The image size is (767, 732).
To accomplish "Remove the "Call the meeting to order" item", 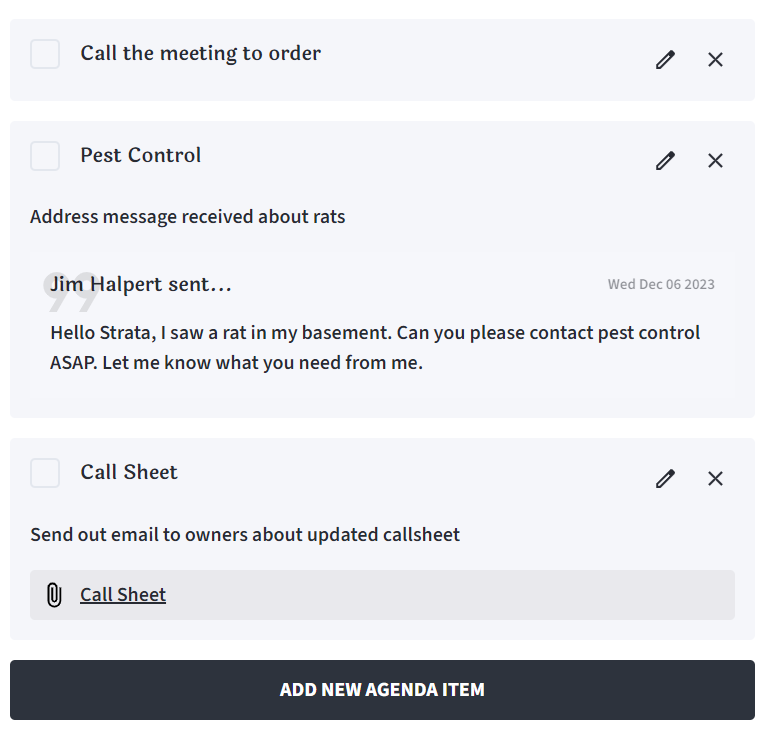I will pos(715,60).
